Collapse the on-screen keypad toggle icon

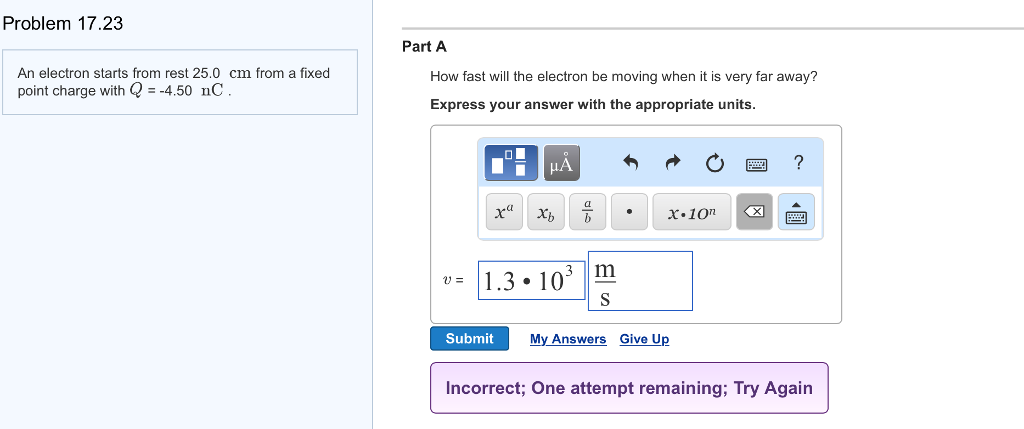[798, 212]
